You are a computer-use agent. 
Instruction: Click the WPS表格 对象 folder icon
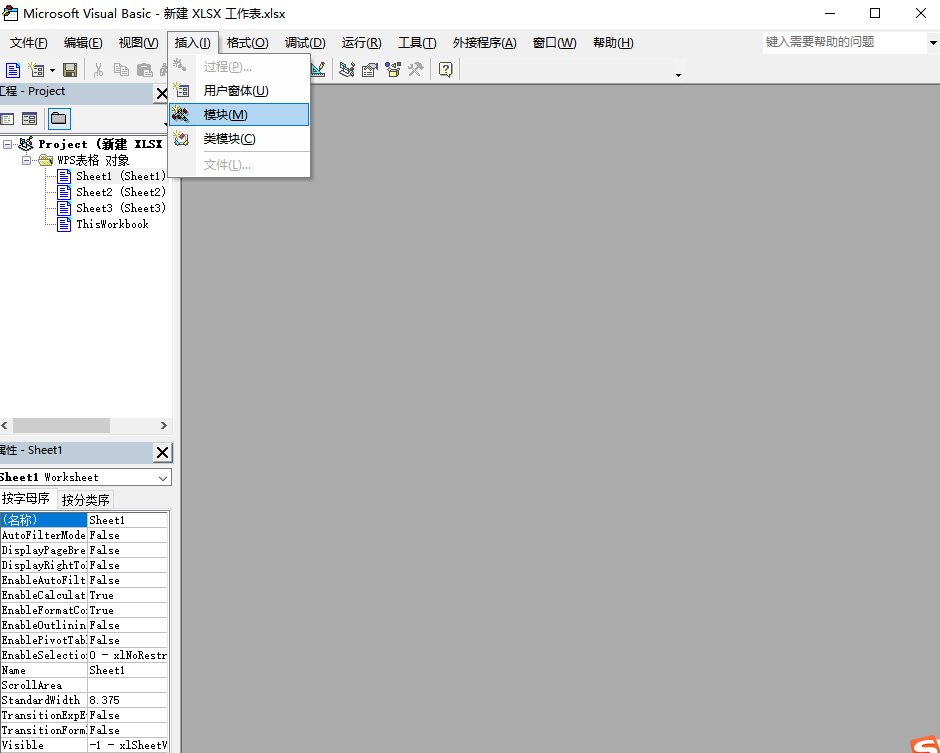pos(46,160)
